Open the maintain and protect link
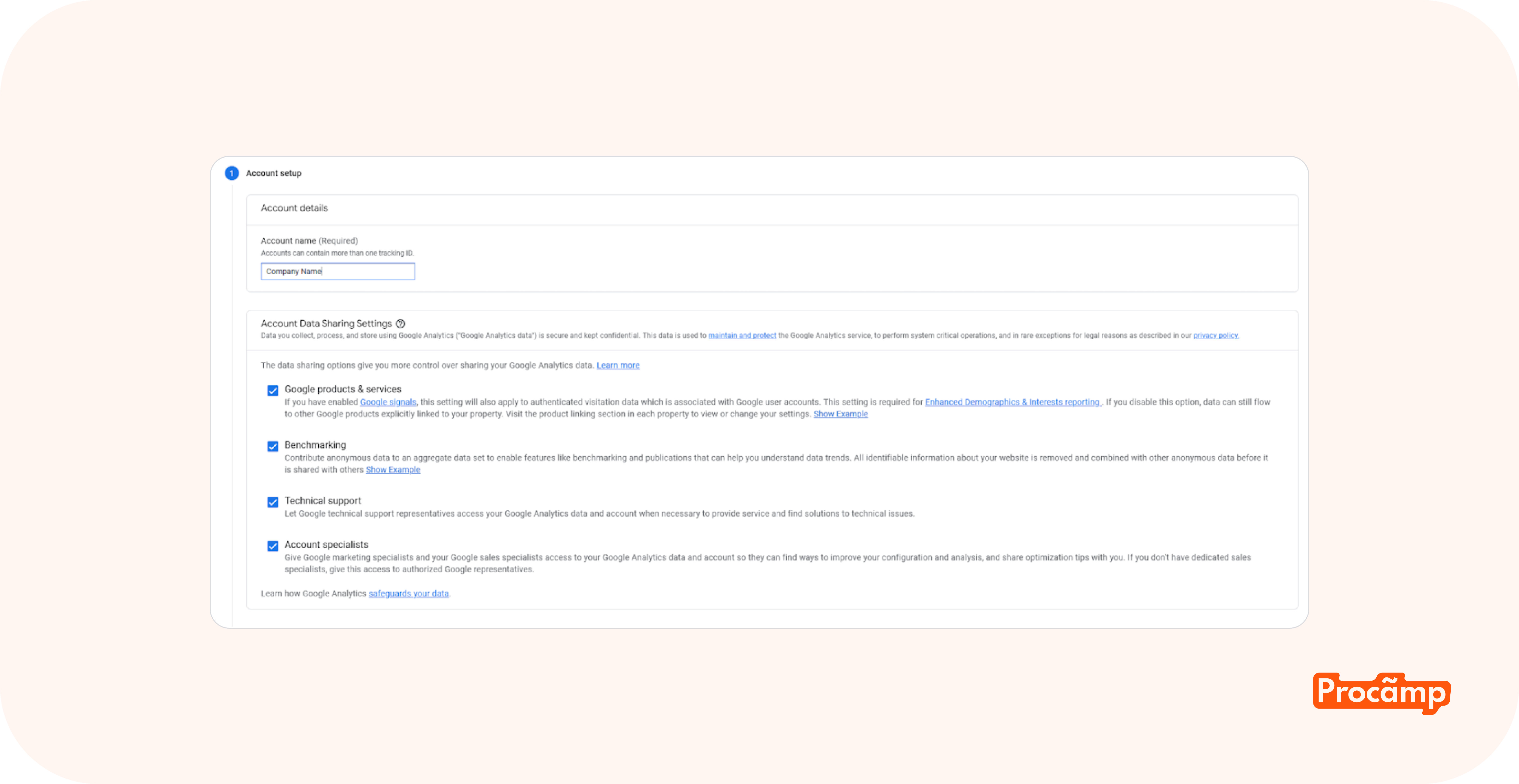Image resolution: width=1519 pixels, height=784 pixels. click(742, 335)
